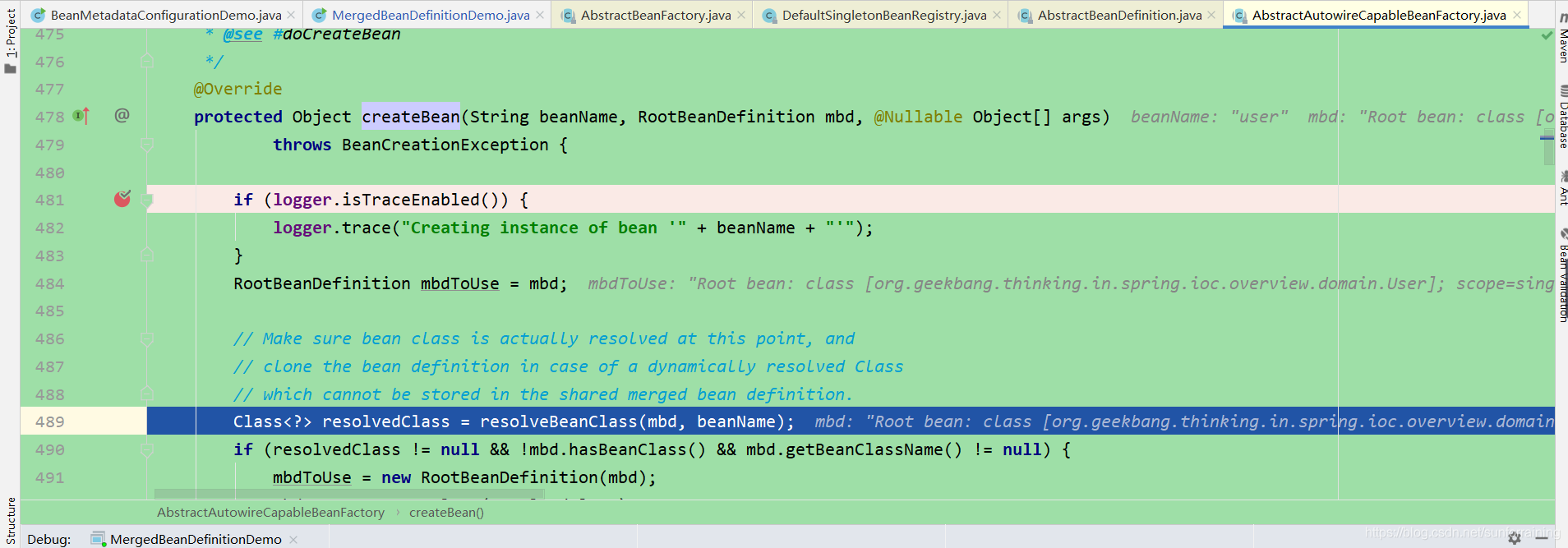Viewport: 1568px width, 548px height.
Task: Close the DefaultSingletonBeanRegistry.java tab
Action: pyautogui.click(x=997, y=15)
